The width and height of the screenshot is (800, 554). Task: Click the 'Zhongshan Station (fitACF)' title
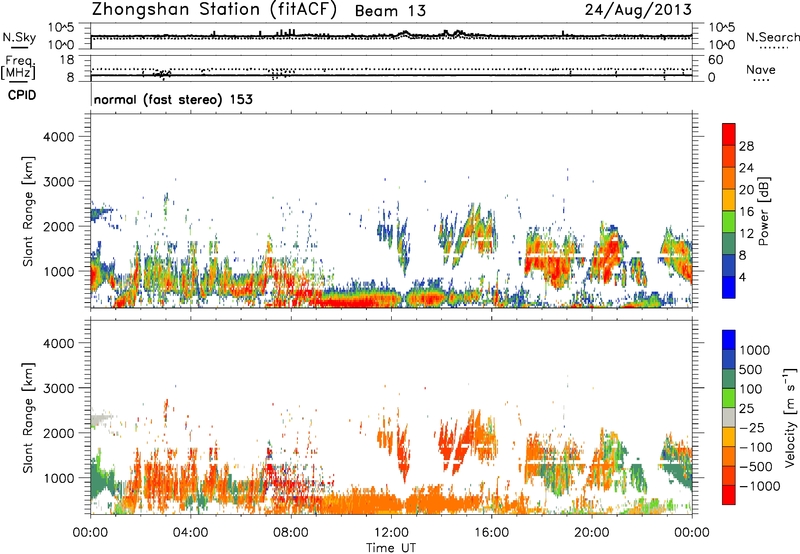point(214,10)
